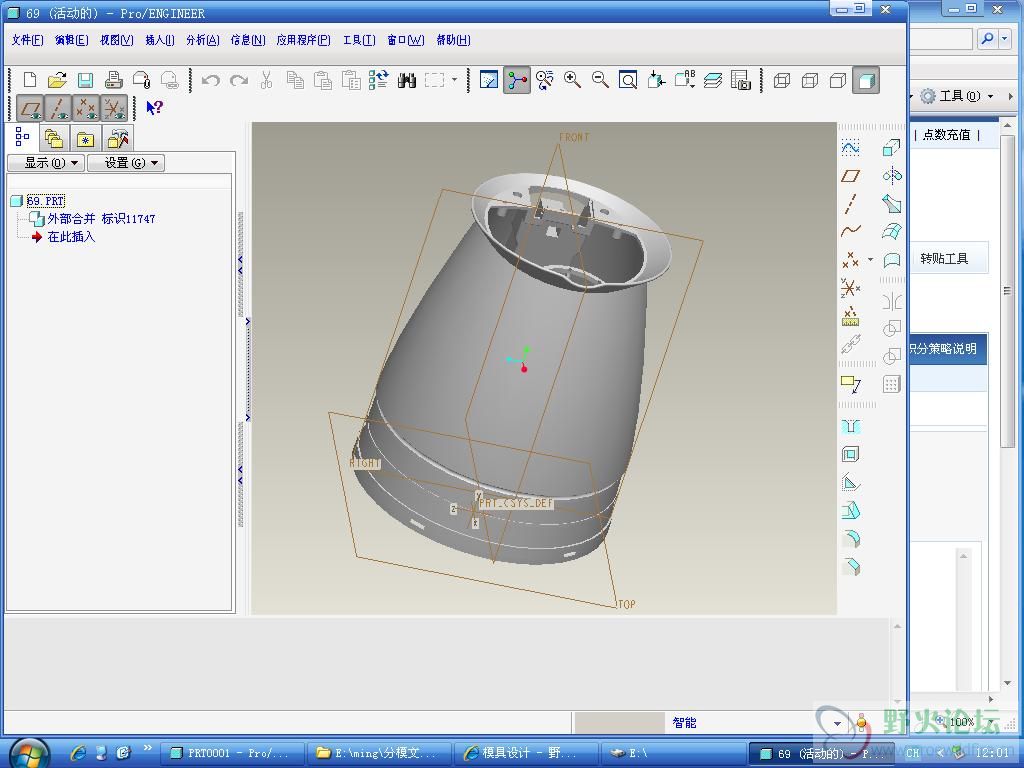Select the Chamfer tool
Image resolution: width=1024 pixels, height=768 pixels.
coord(850,566)
